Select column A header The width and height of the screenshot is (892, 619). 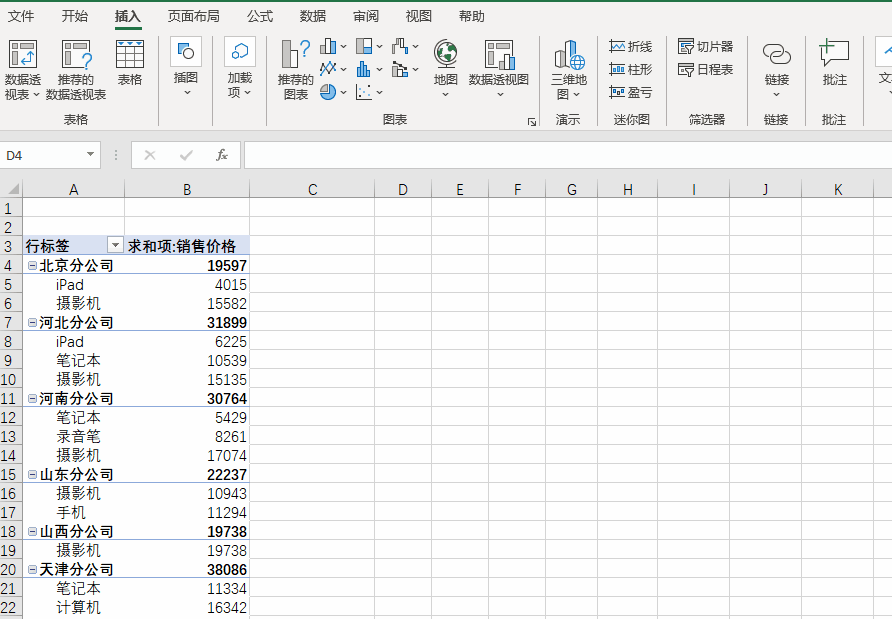[x=73, y=189]
